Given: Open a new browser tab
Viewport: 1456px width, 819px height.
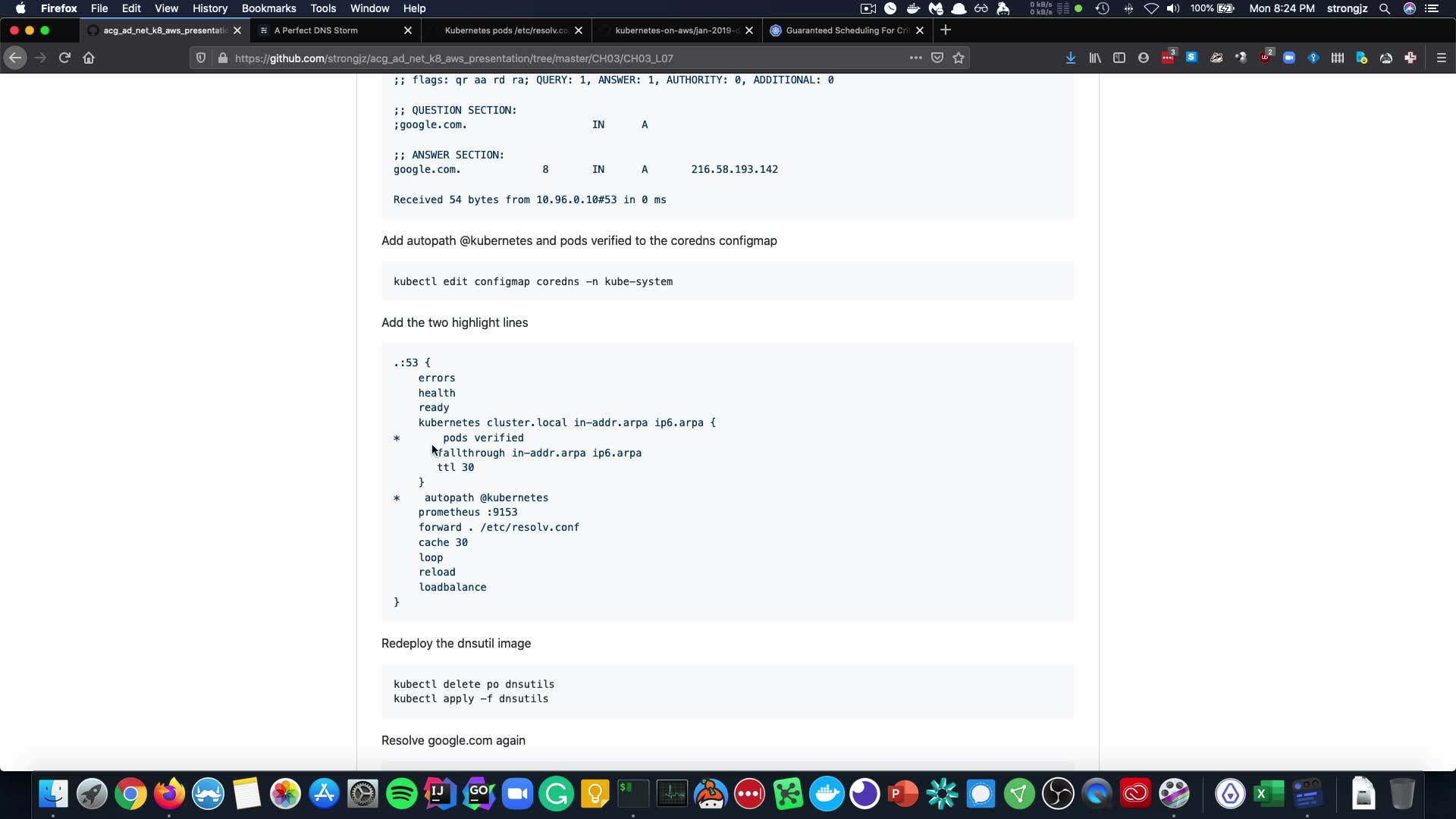Looking at the screenshot, I should 945,30.
